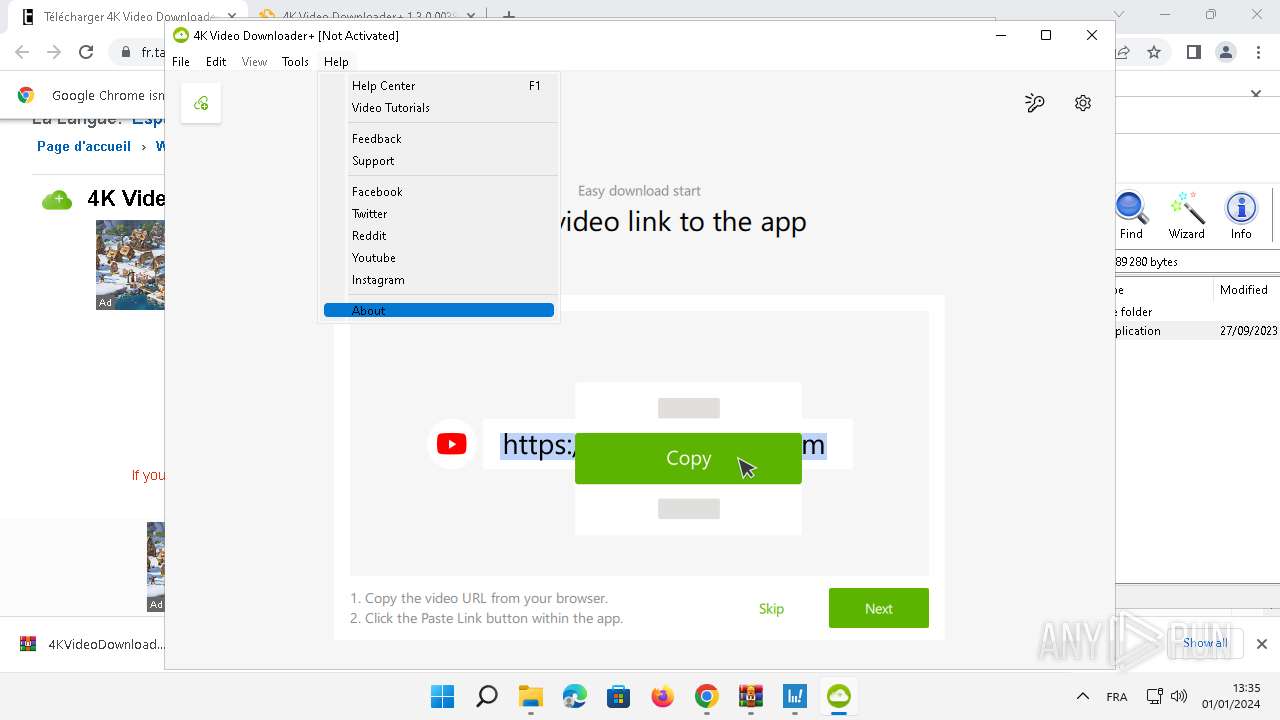Open the taskbar Search icon
The height and width of the screenshot is (720, 1280).
[486, 696]
